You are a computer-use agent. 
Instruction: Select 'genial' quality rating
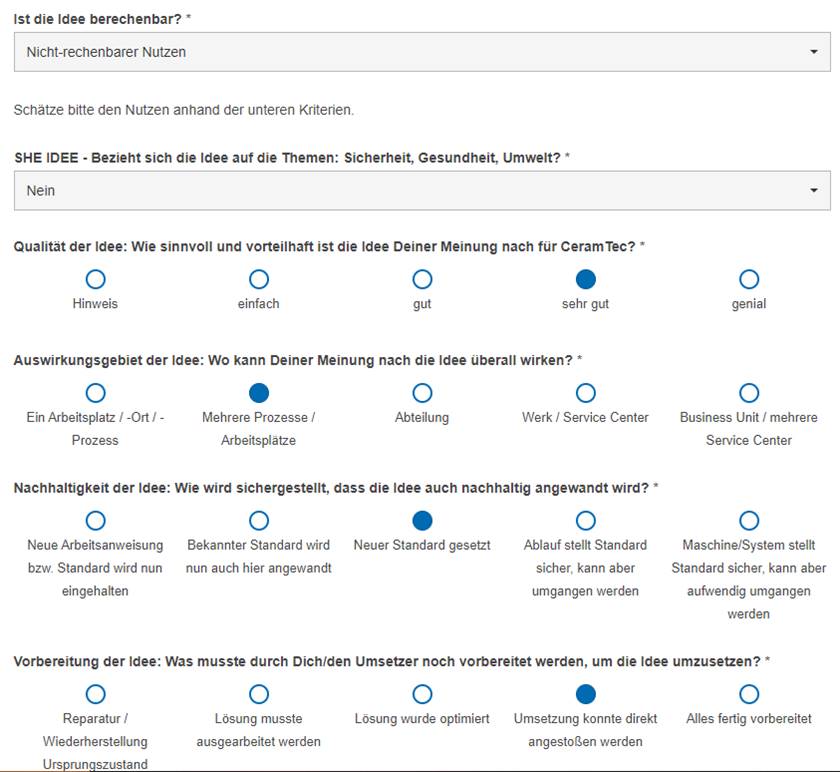(x=749, y=279)
